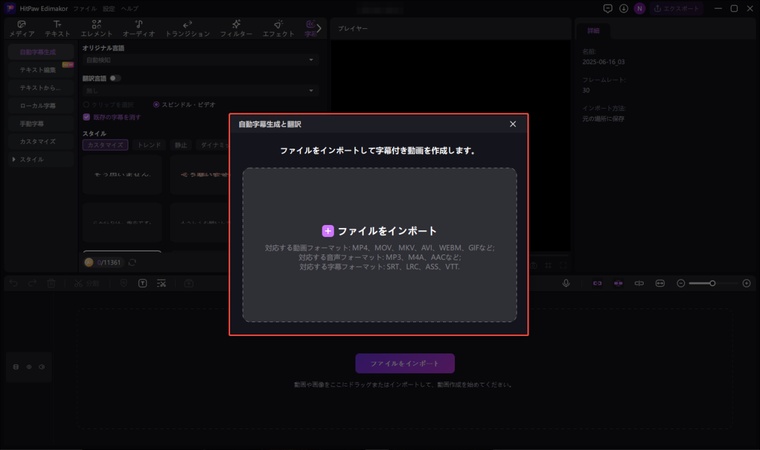The width and height of the screenshot is (760, 450).
Task: Open the トランジション (Transitions) tab
Action: point(188,29)
